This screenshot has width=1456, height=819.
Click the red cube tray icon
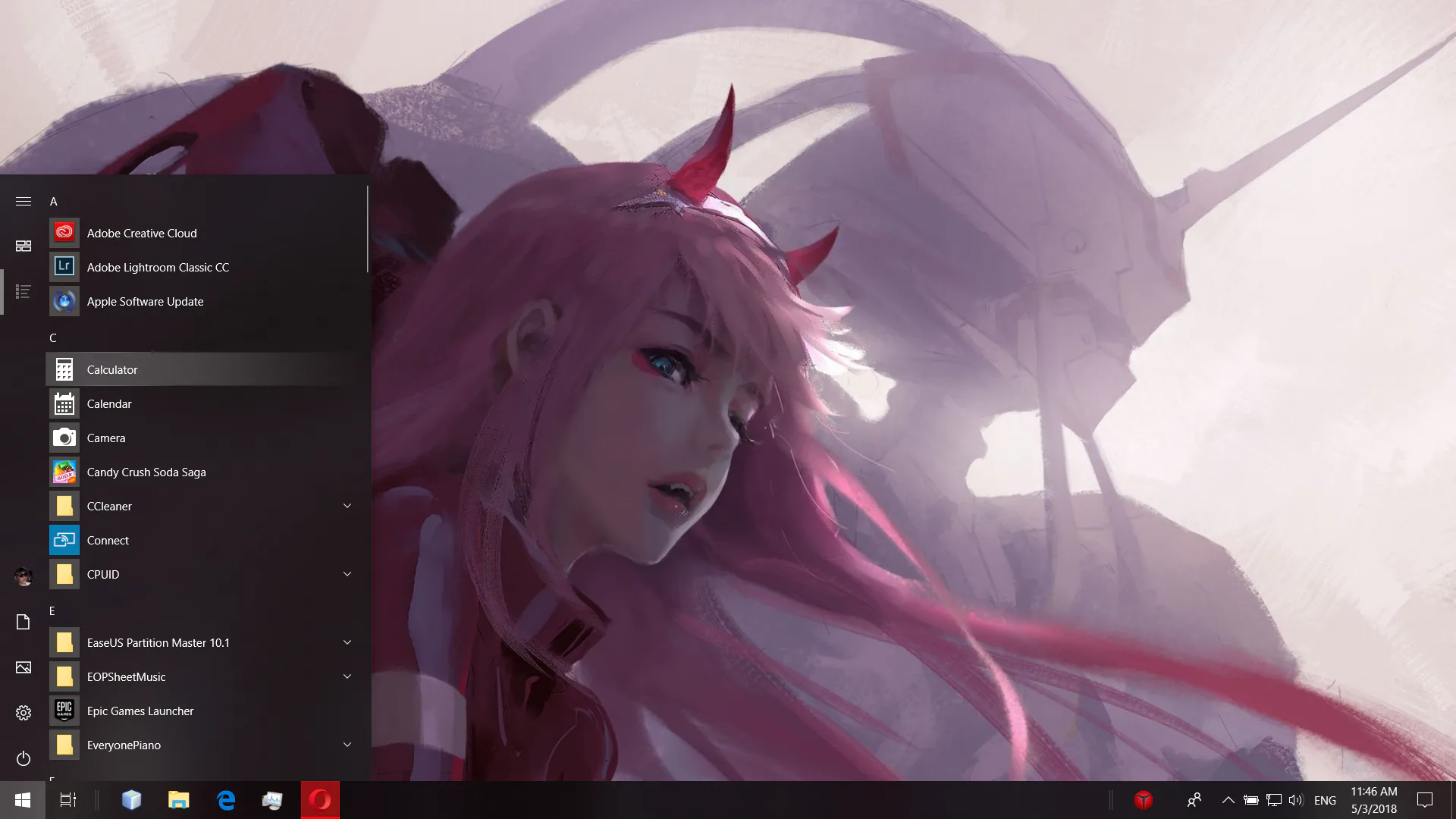pyautogui.click(x=1144, y=800)
